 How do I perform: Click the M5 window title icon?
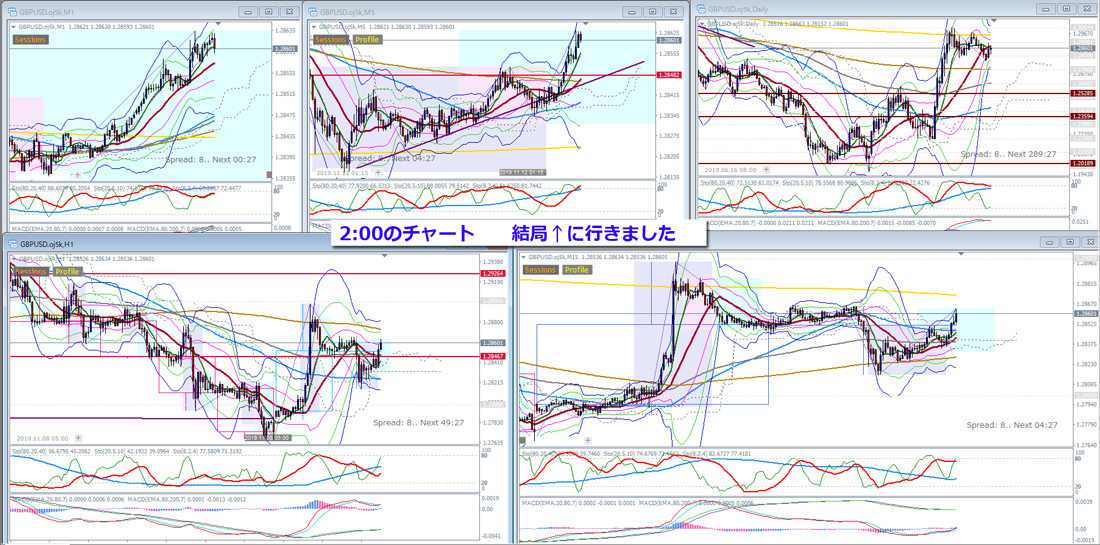click(312, 11)
